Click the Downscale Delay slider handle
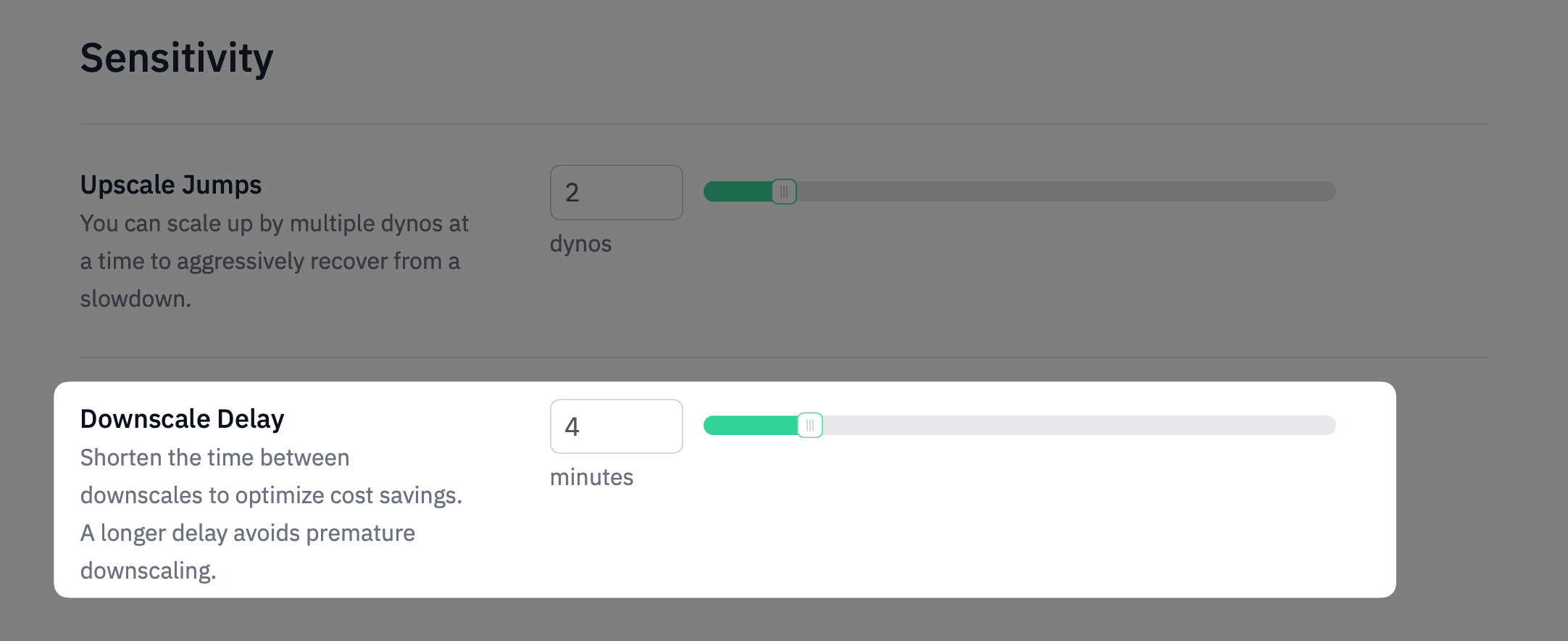Image resolution: width=1568 pixels, height=641 pixels. coord(811,426)
